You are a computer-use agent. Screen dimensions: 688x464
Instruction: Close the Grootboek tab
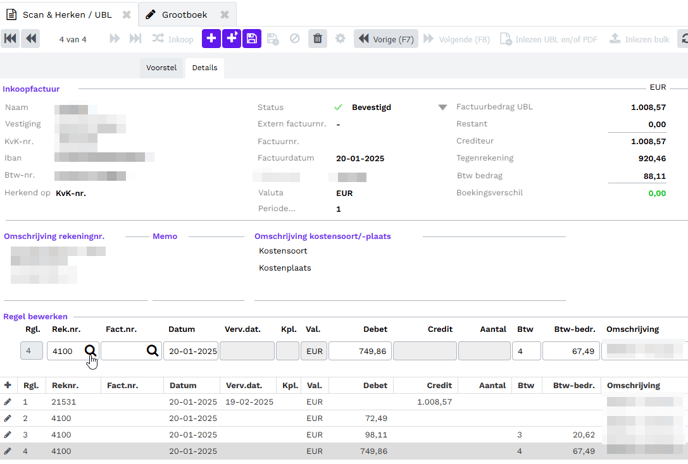coord(225,14)
